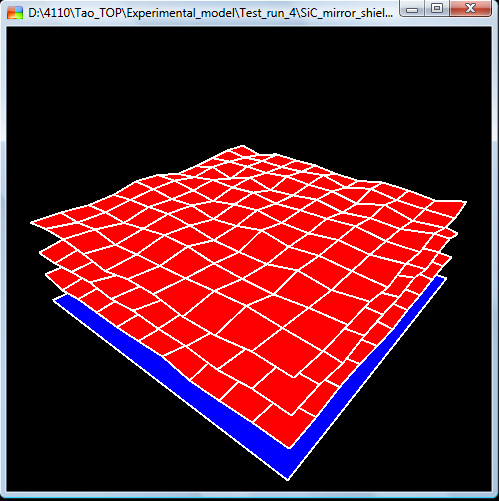Click the window title path text

210,13
